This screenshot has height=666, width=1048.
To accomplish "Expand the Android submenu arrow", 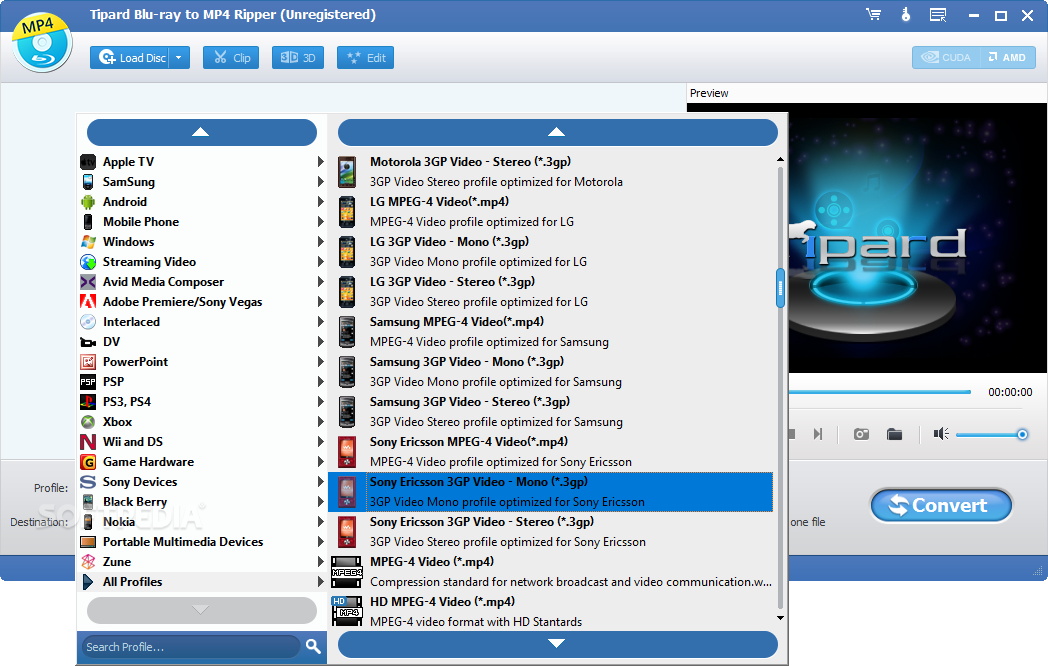I will [320, 202].
